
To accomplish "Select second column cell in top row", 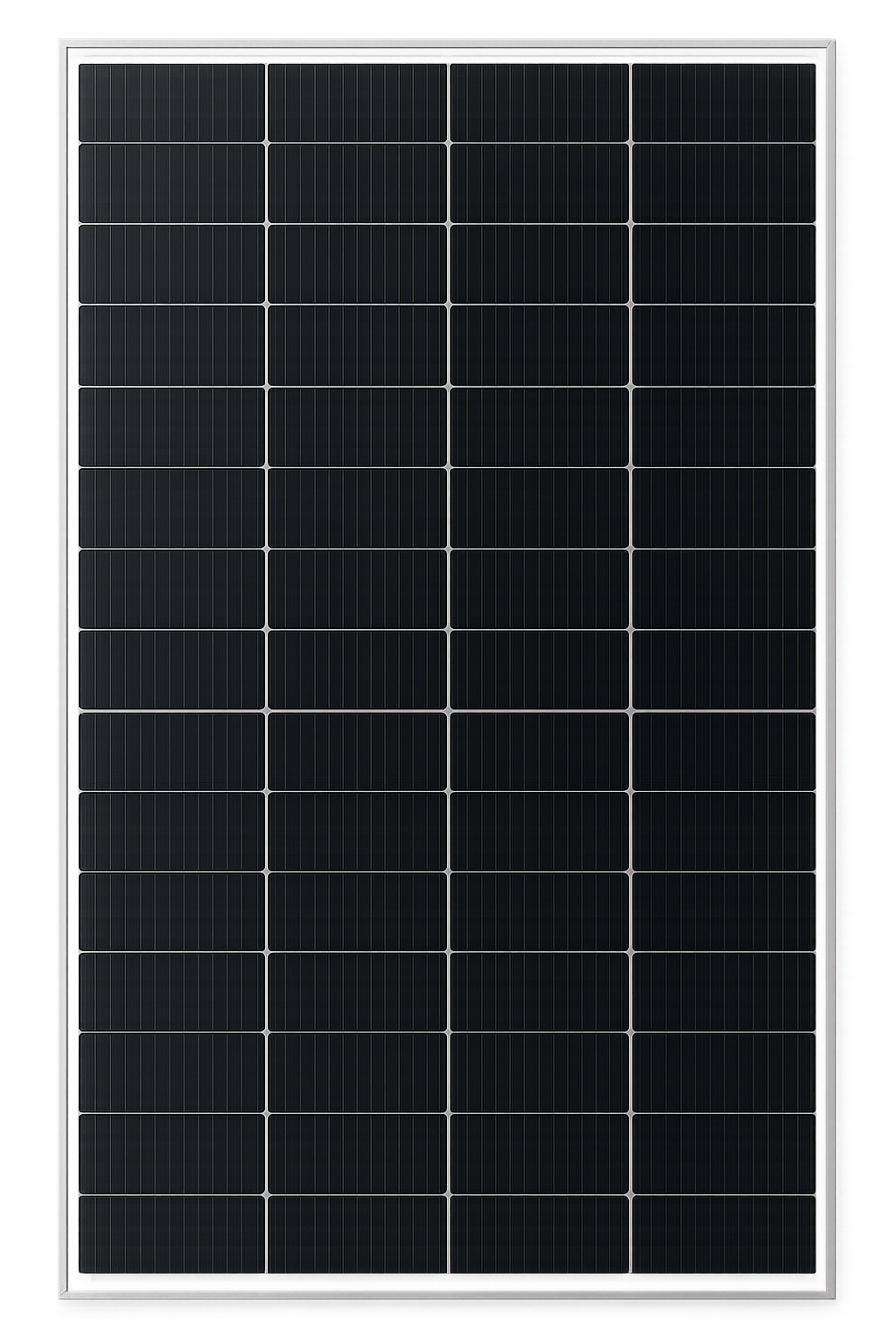I will (x=357, y=102).
